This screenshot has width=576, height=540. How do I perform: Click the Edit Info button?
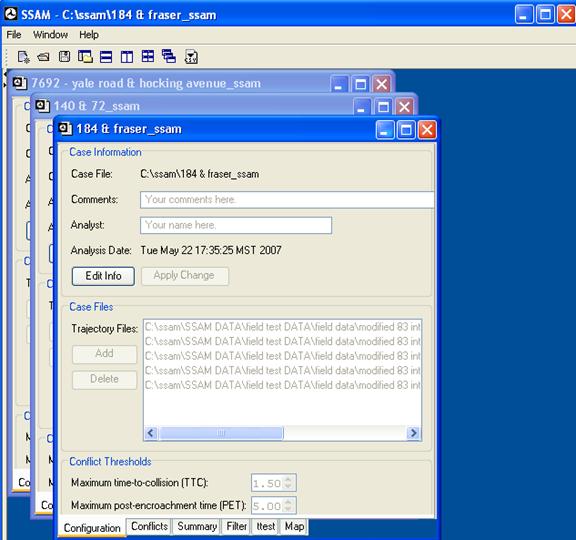[103, 276]
